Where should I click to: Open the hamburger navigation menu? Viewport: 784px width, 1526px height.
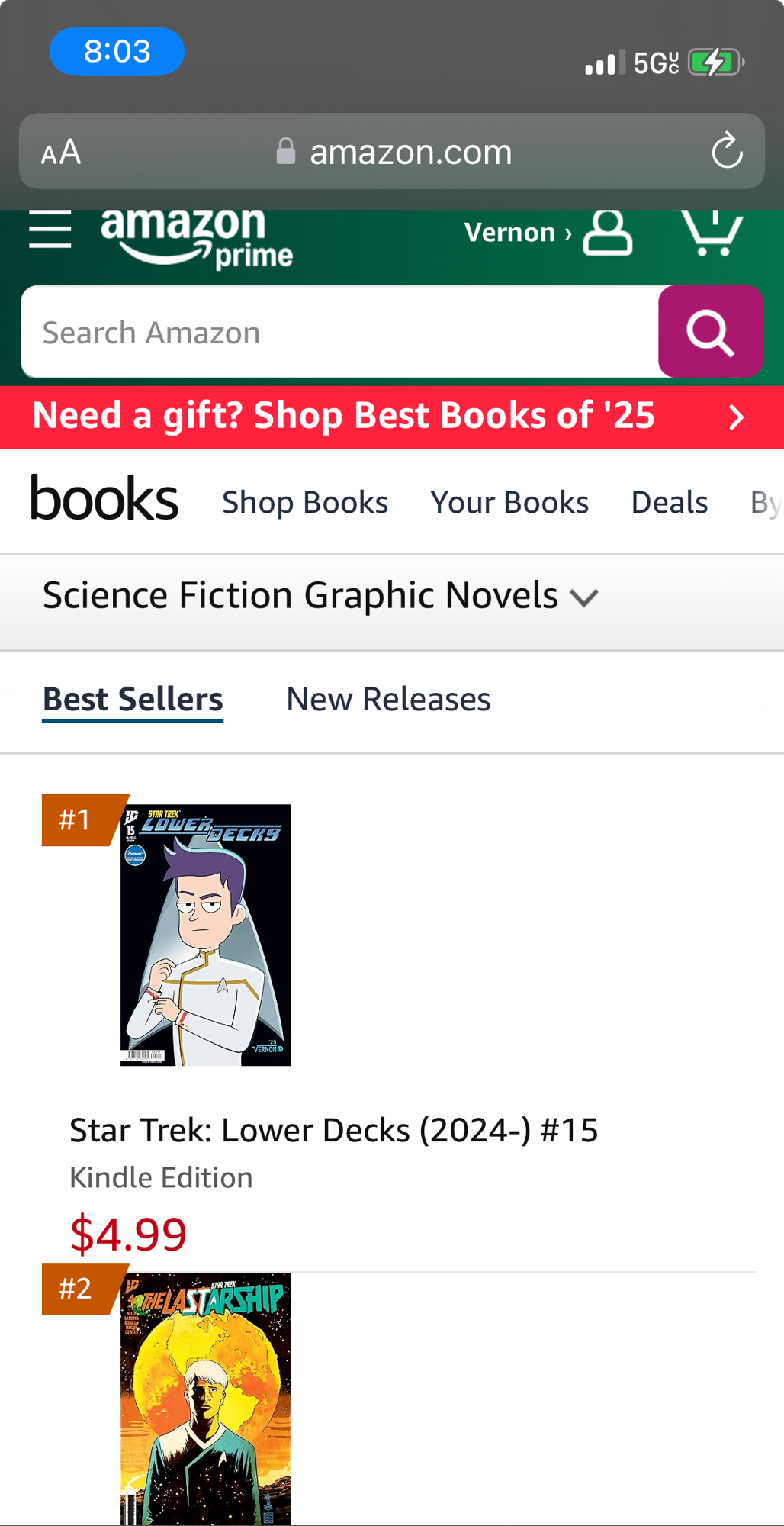(50, 230)
